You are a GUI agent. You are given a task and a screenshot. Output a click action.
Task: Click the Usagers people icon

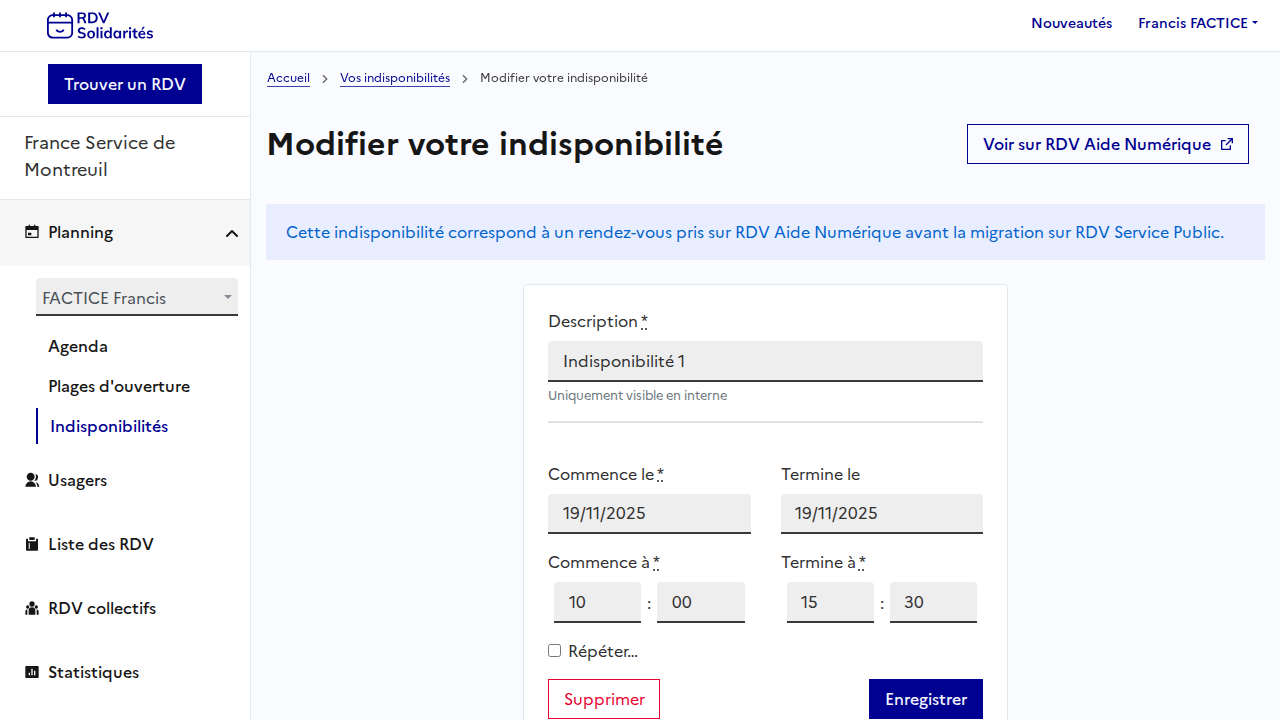(x=32, y=480)
